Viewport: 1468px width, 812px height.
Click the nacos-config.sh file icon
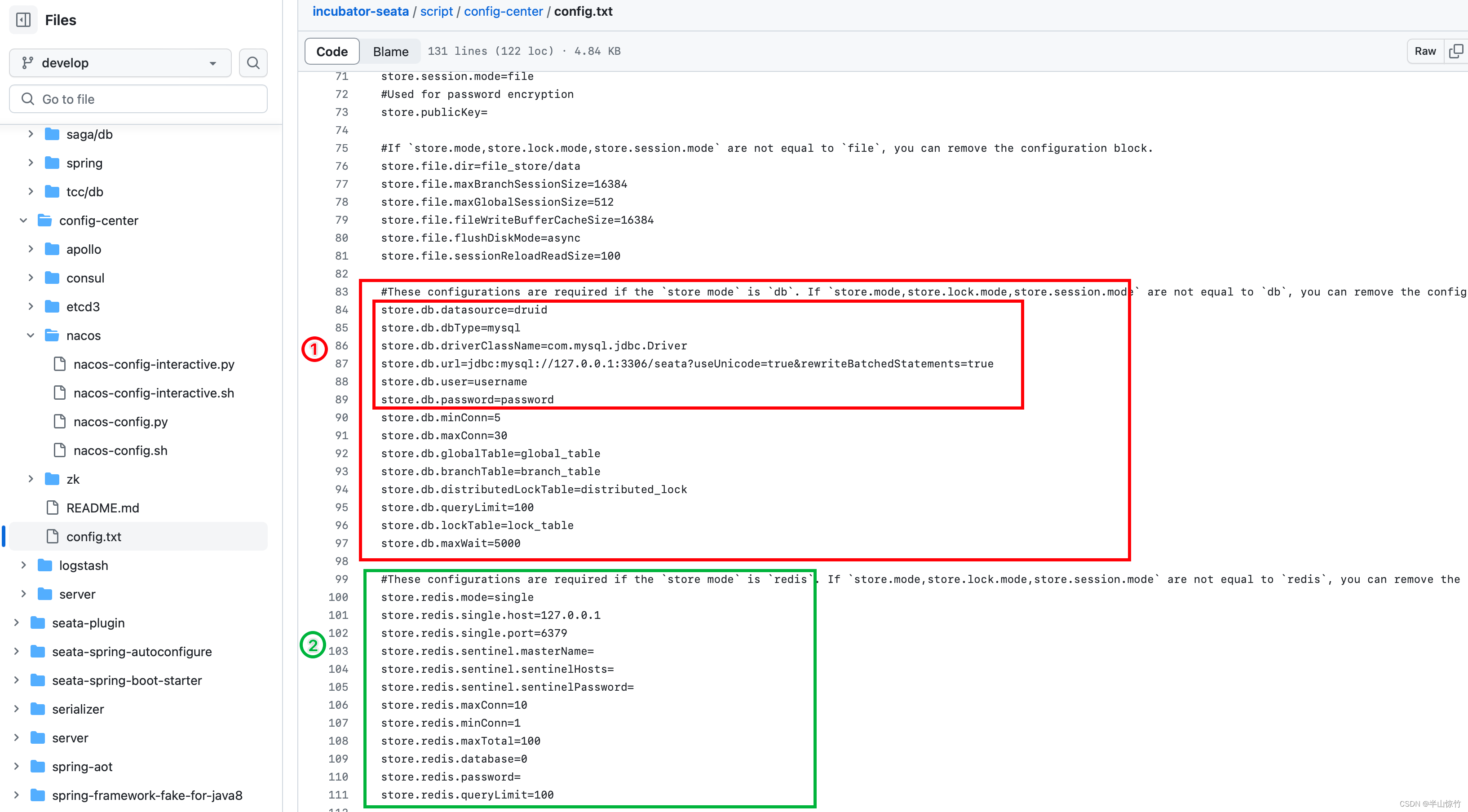(59, 450)
